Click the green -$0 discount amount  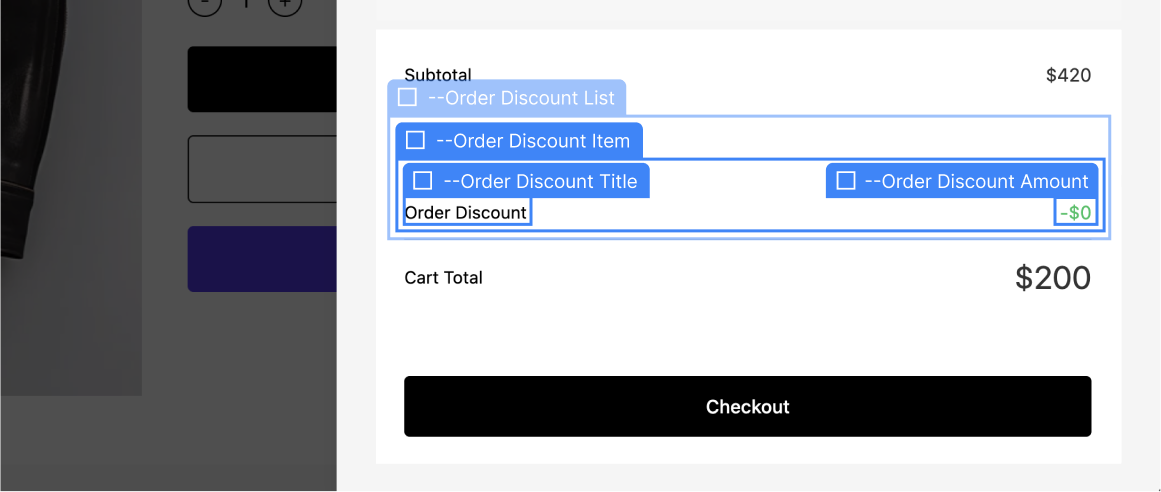(1076, 213)
